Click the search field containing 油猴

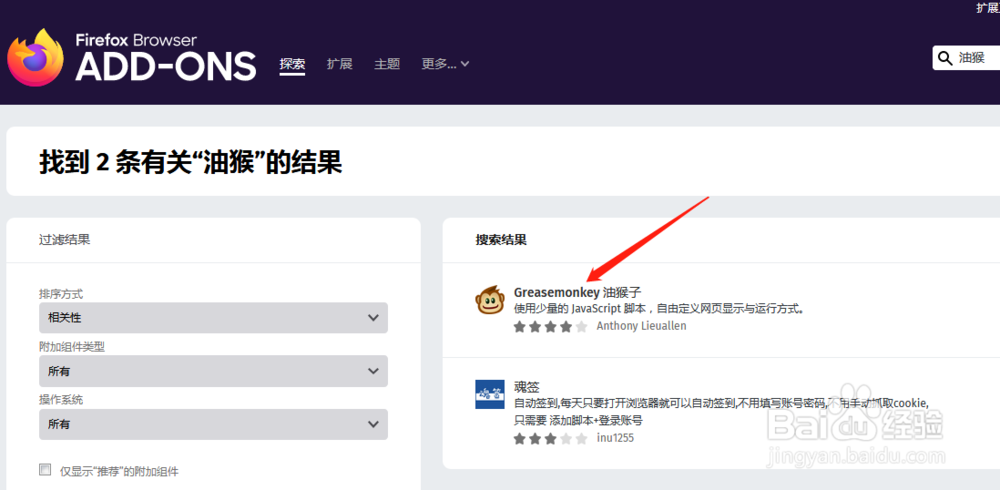click(x=966, y=59)
